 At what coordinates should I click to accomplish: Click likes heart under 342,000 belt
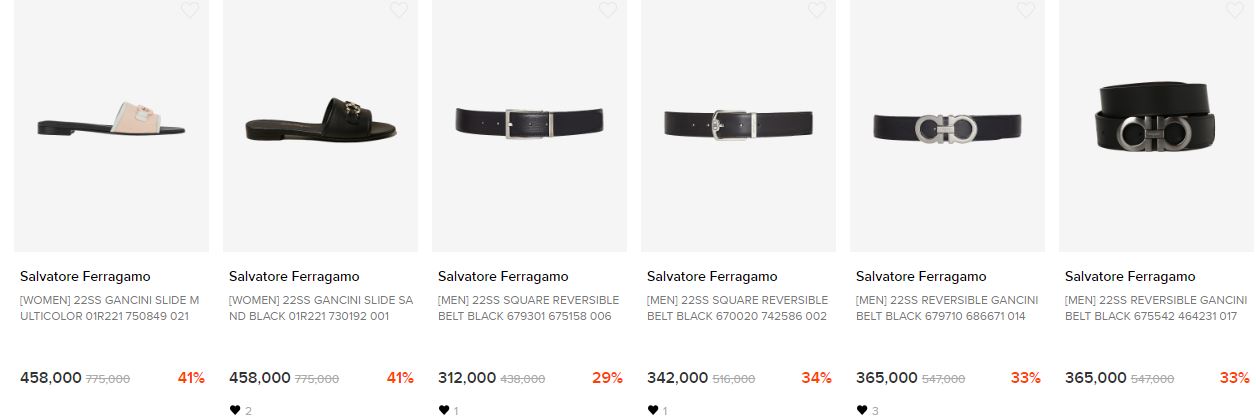653,410
